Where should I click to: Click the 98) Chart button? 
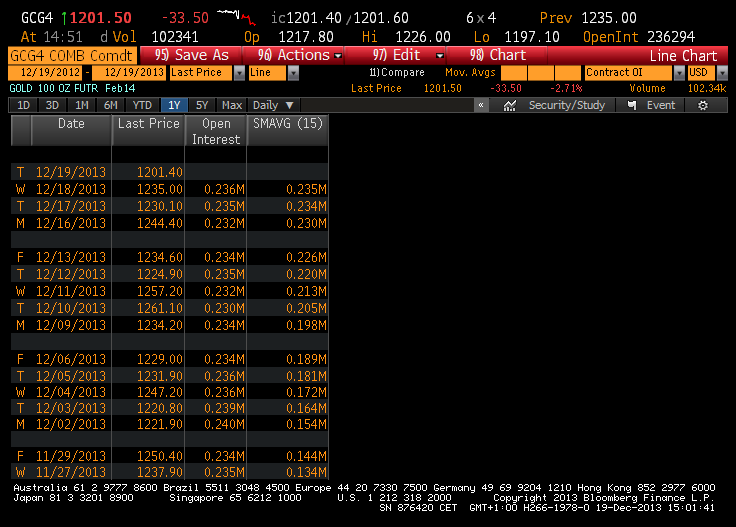tap(497, 55)
